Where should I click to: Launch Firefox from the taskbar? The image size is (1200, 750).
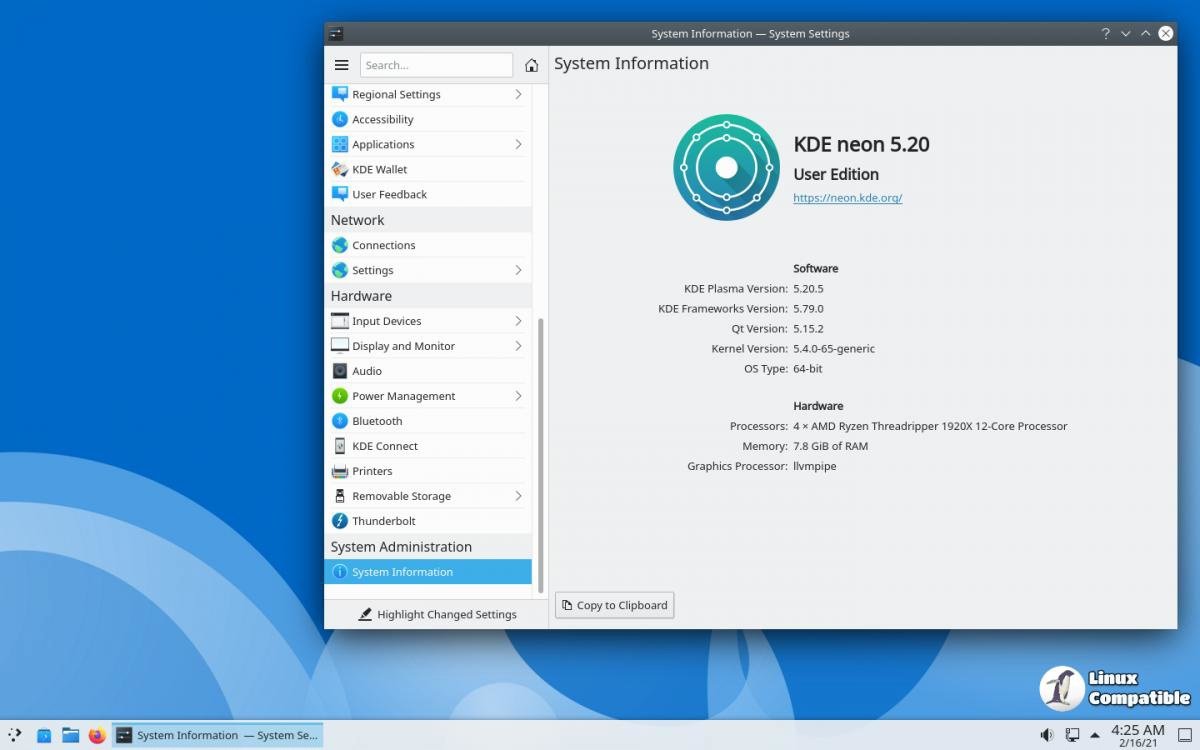click(97, 735)
